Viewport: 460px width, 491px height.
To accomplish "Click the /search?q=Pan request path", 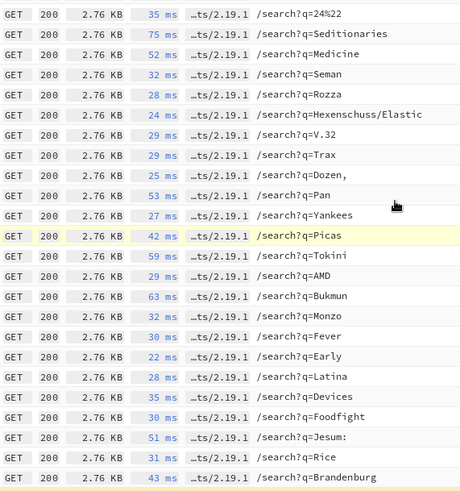I will click(x=293, y=195).
